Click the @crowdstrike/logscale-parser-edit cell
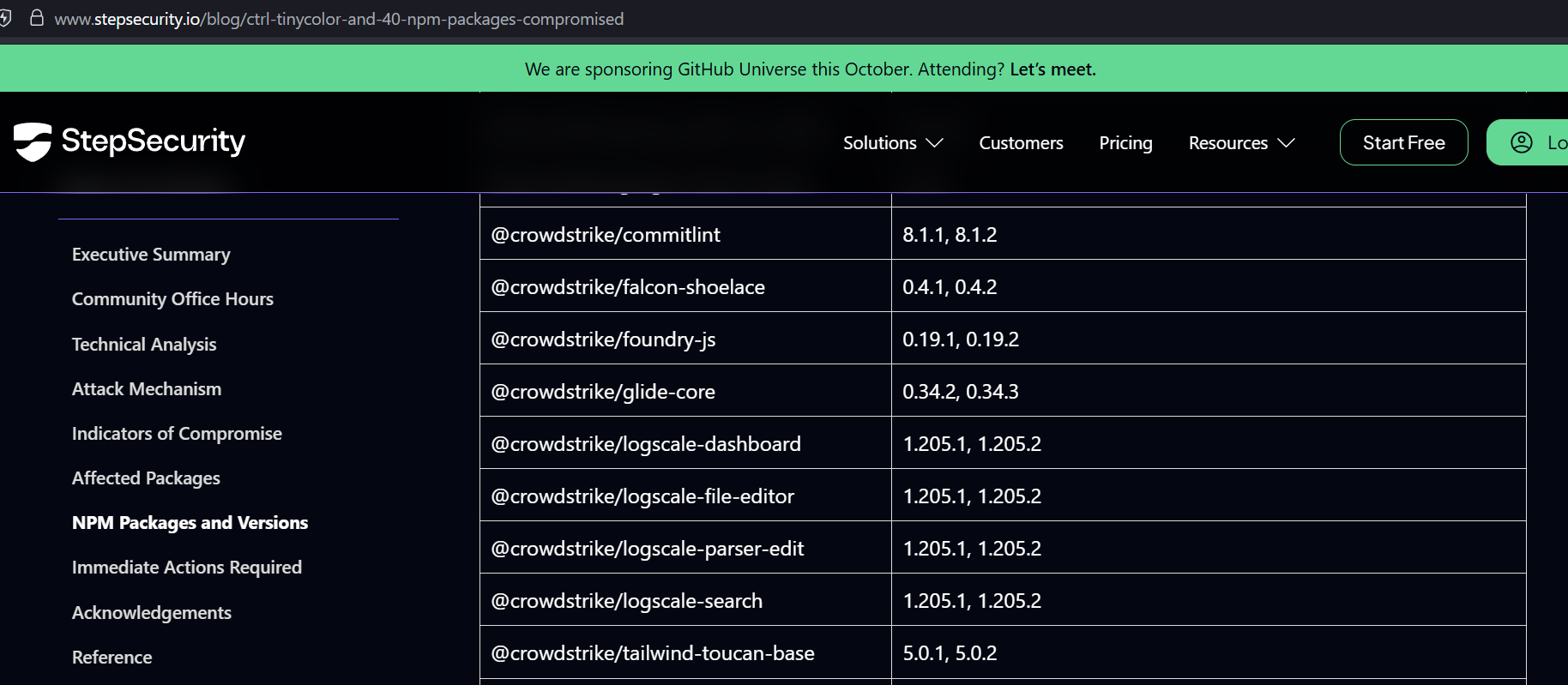This screenshot has height=685, width=1568. pos(685,548)
